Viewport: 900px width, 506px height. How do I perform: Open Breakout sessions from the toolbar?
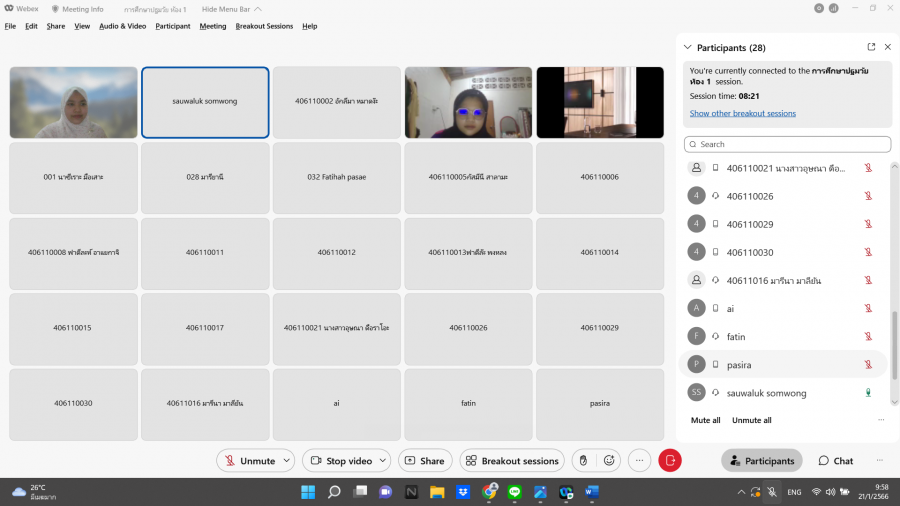tap(512, 461)
